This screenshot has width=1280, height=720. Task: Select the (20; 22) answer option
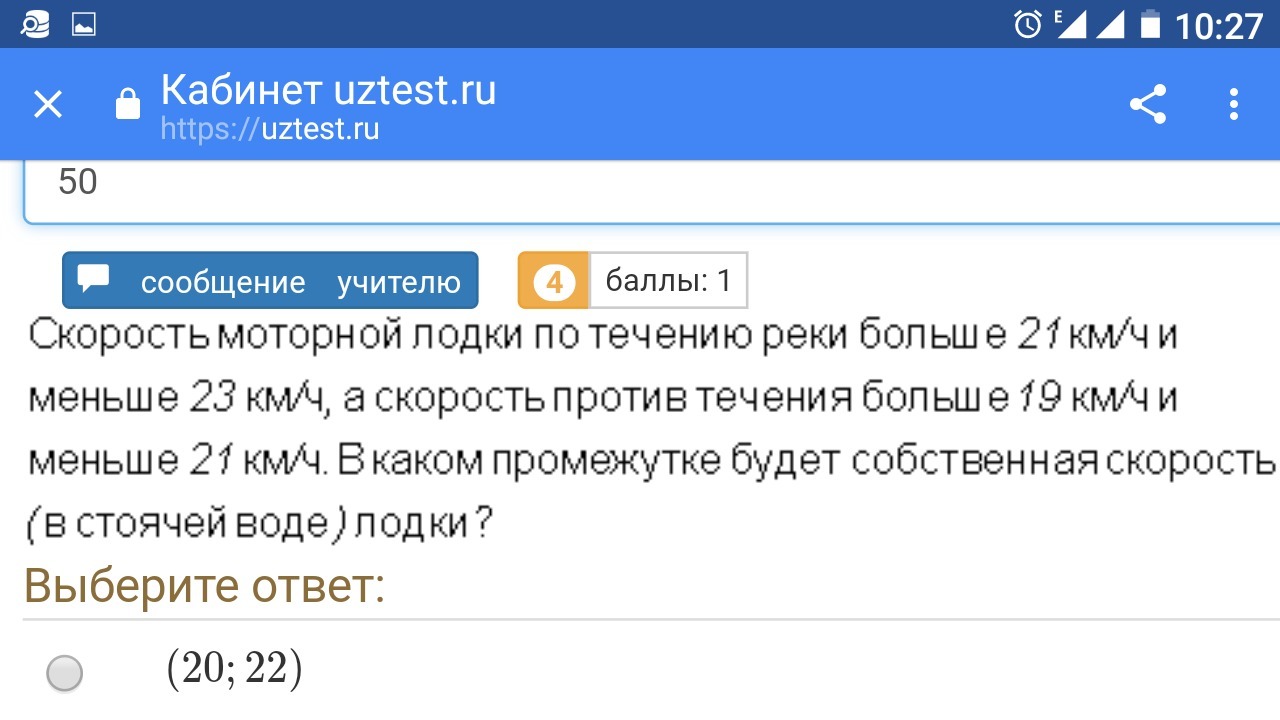(x=65, y=672)
